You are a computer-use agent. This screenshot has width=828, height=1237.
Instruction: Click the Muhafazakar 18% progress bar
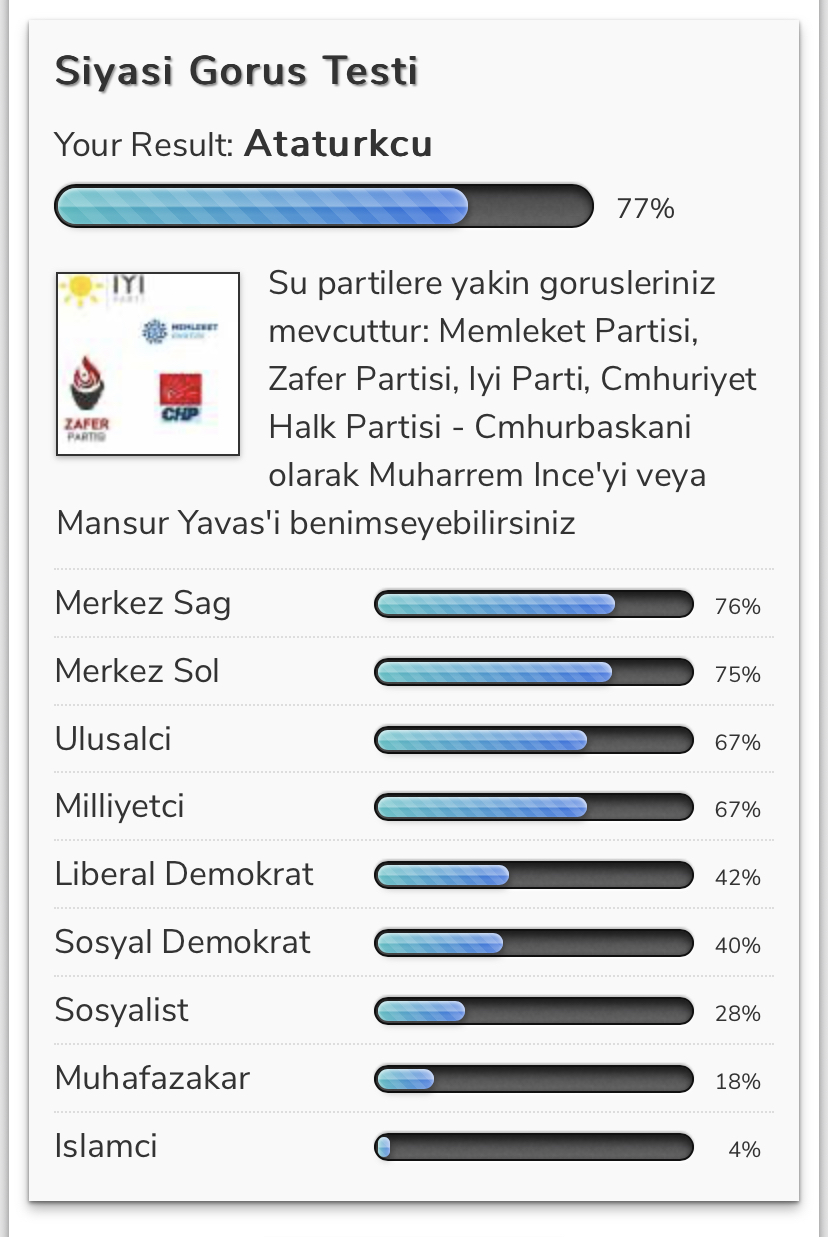coord(534,1079)
